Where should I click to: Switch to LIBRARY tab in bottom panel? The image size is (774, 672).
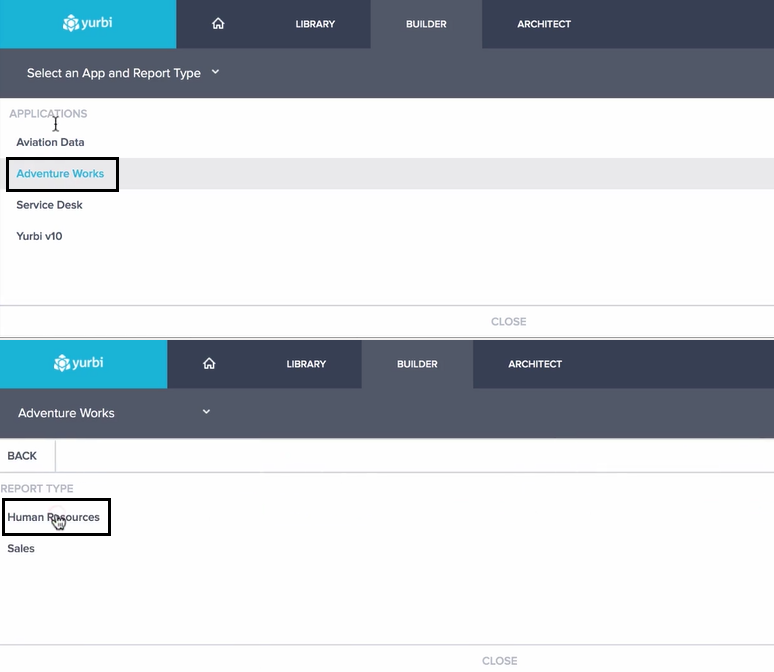306,364
